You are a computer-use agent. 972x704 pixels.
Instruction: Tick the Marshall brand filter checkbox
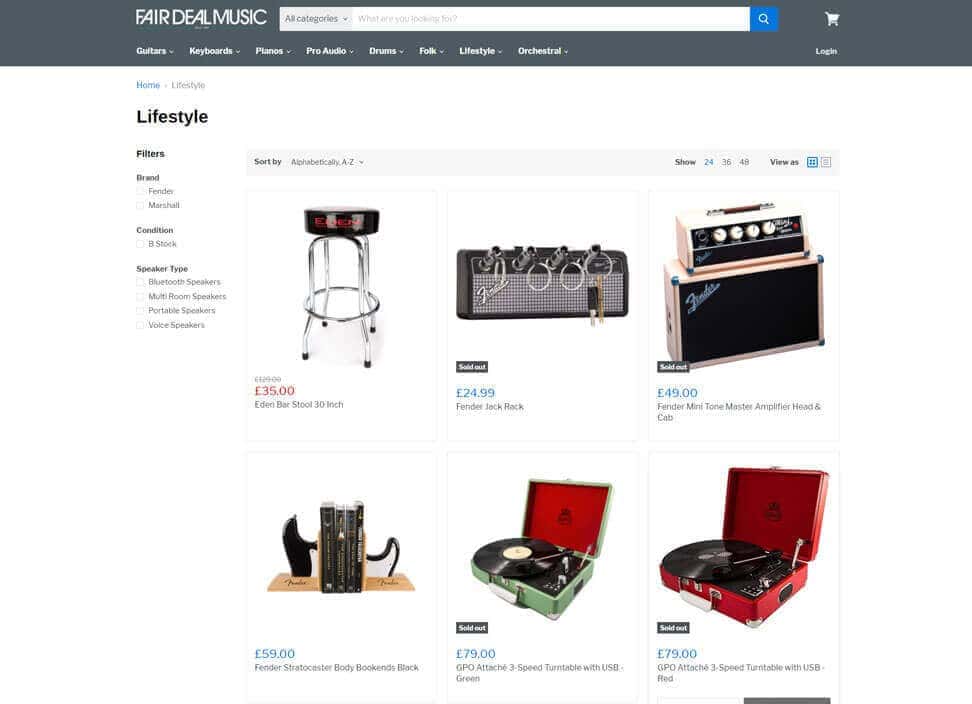140,206
